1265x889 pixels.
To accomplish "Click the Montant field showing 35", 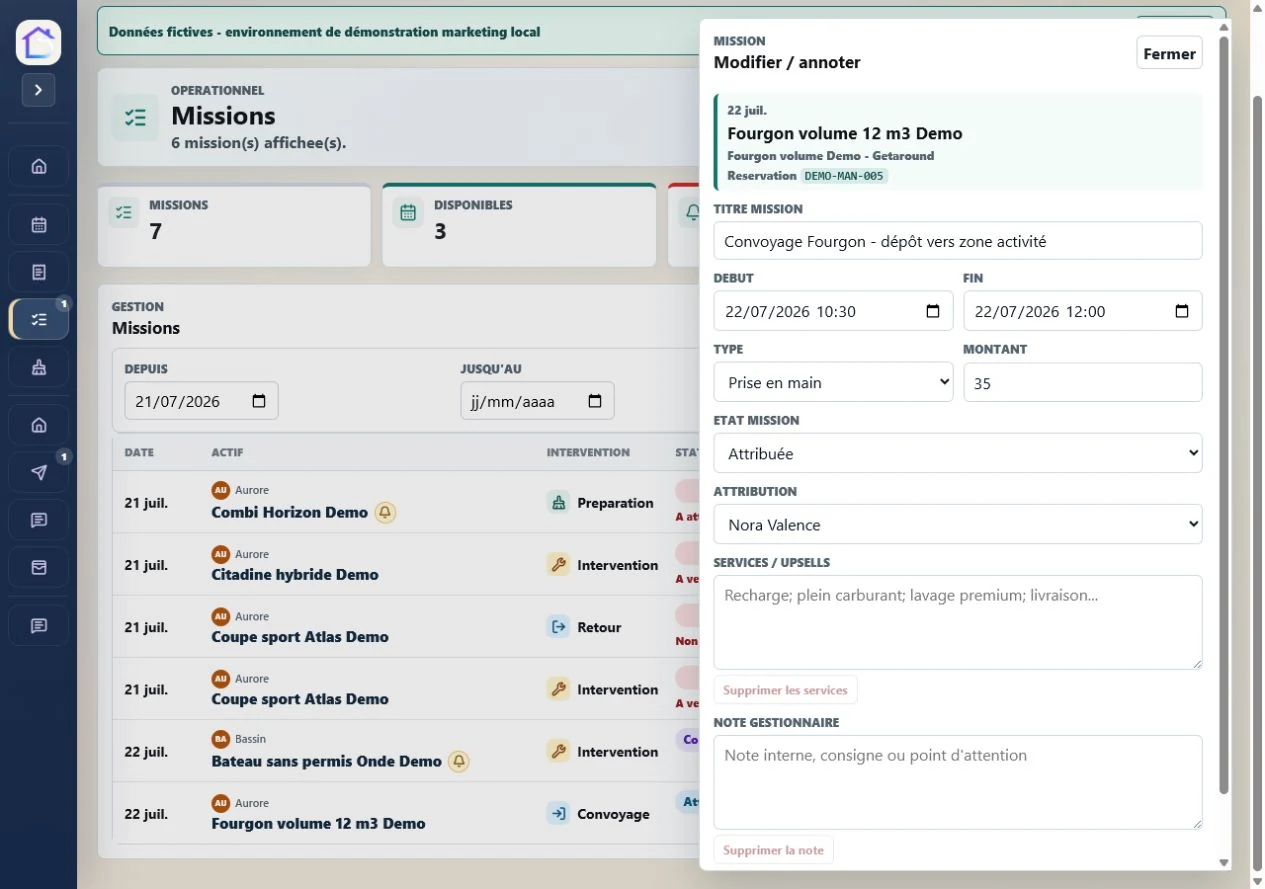I will (x=1083, y=382).
